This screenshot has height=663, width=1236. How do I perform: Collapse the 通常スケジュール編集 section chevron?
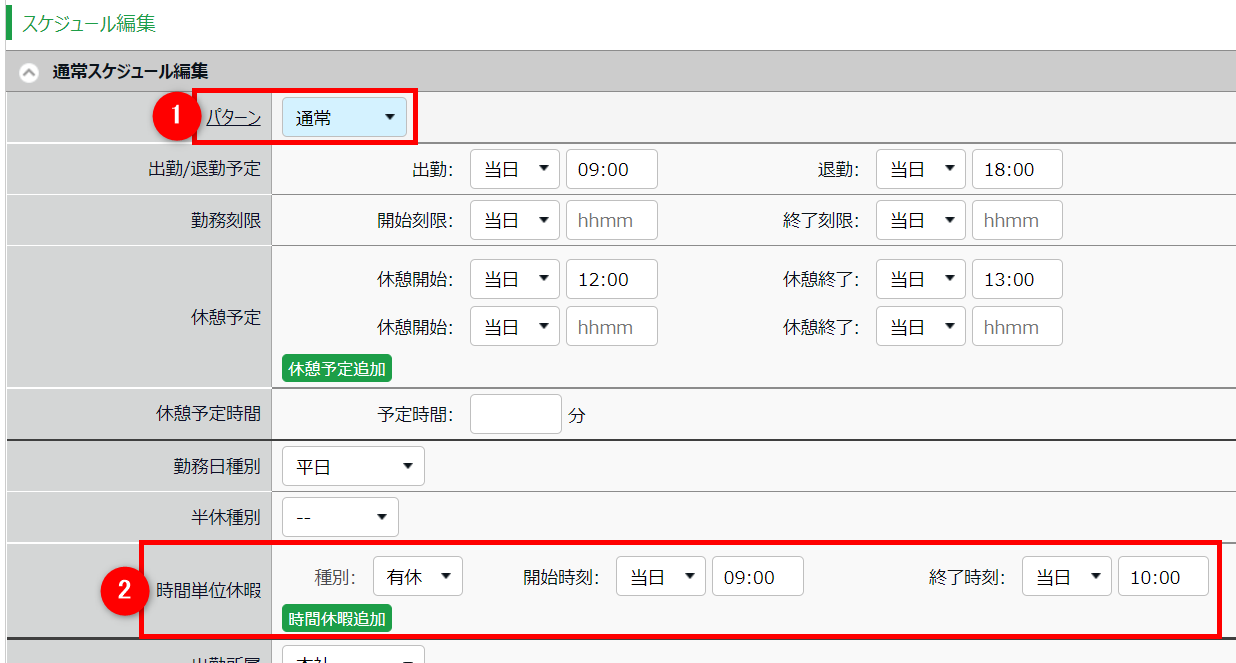coord(30,72)
